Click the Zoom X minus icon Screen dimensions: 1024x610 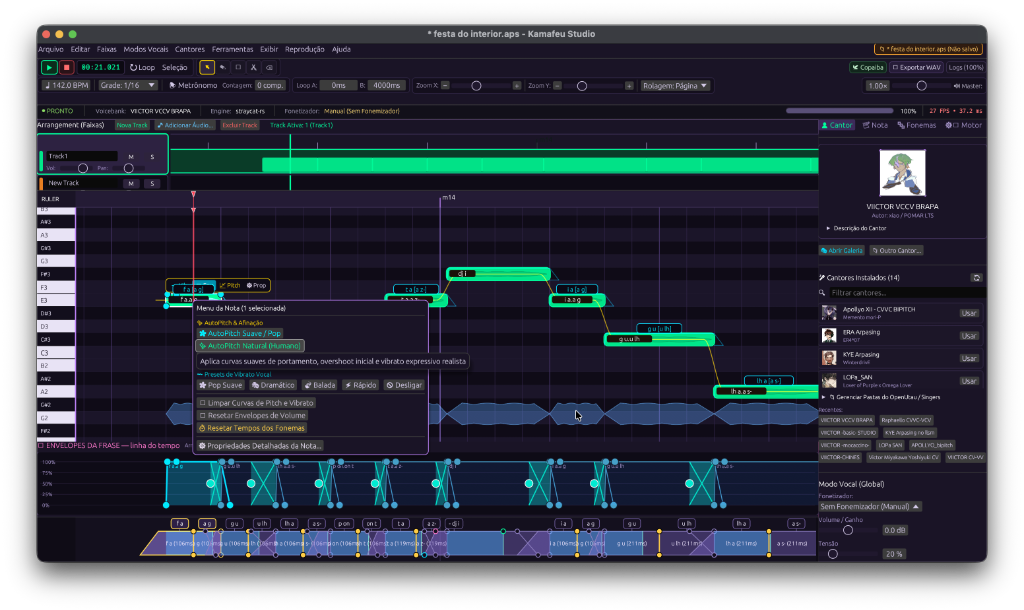coord(445,86)
